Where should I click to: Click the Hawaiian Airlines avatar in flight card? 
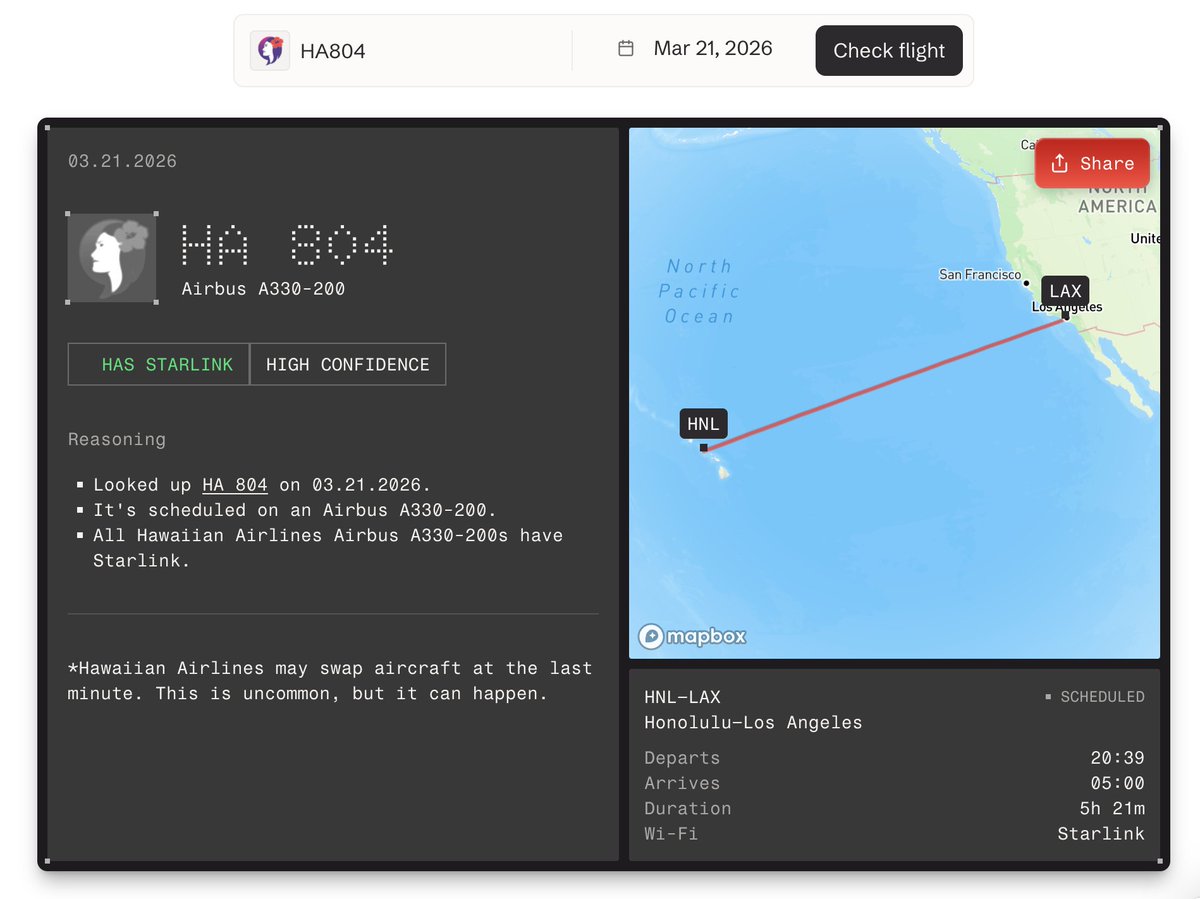[x=112, y=257]
